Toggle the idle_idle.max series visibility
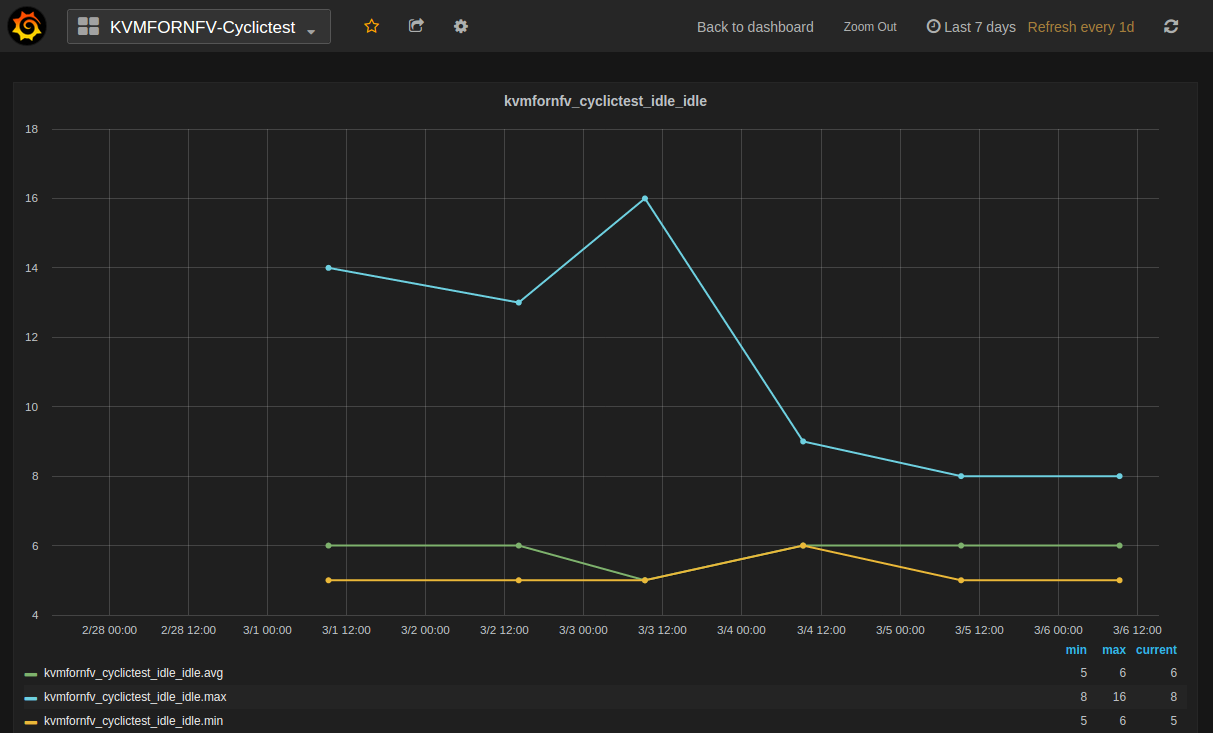 pos(134,697)
